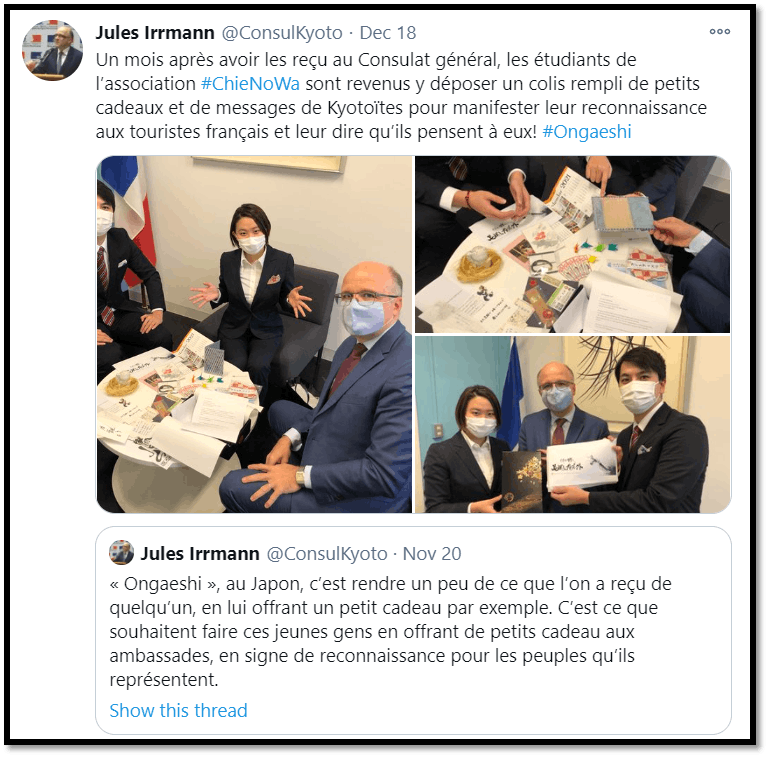The height and width of the screenshot is (757, 768).
Task: Open the quoted tweet text about Ongaeshi
Action: tap(390, 632)
